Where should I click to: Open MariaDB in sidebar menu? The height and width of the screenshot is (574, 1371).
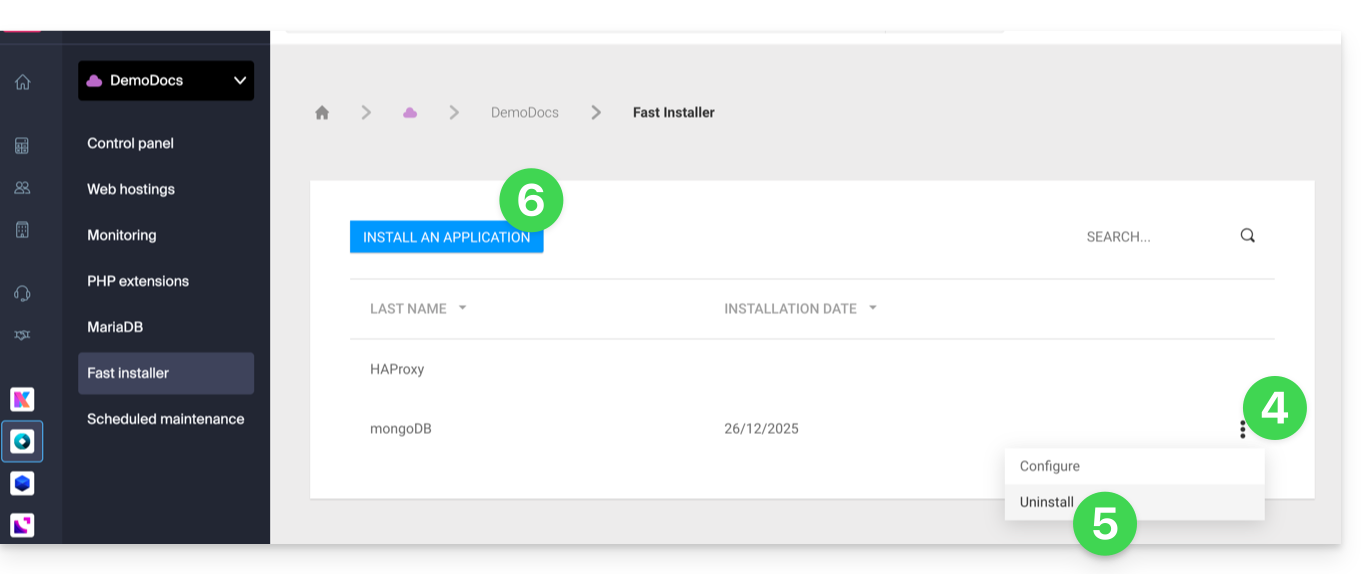pyautogui.click(x=115, y=327)
